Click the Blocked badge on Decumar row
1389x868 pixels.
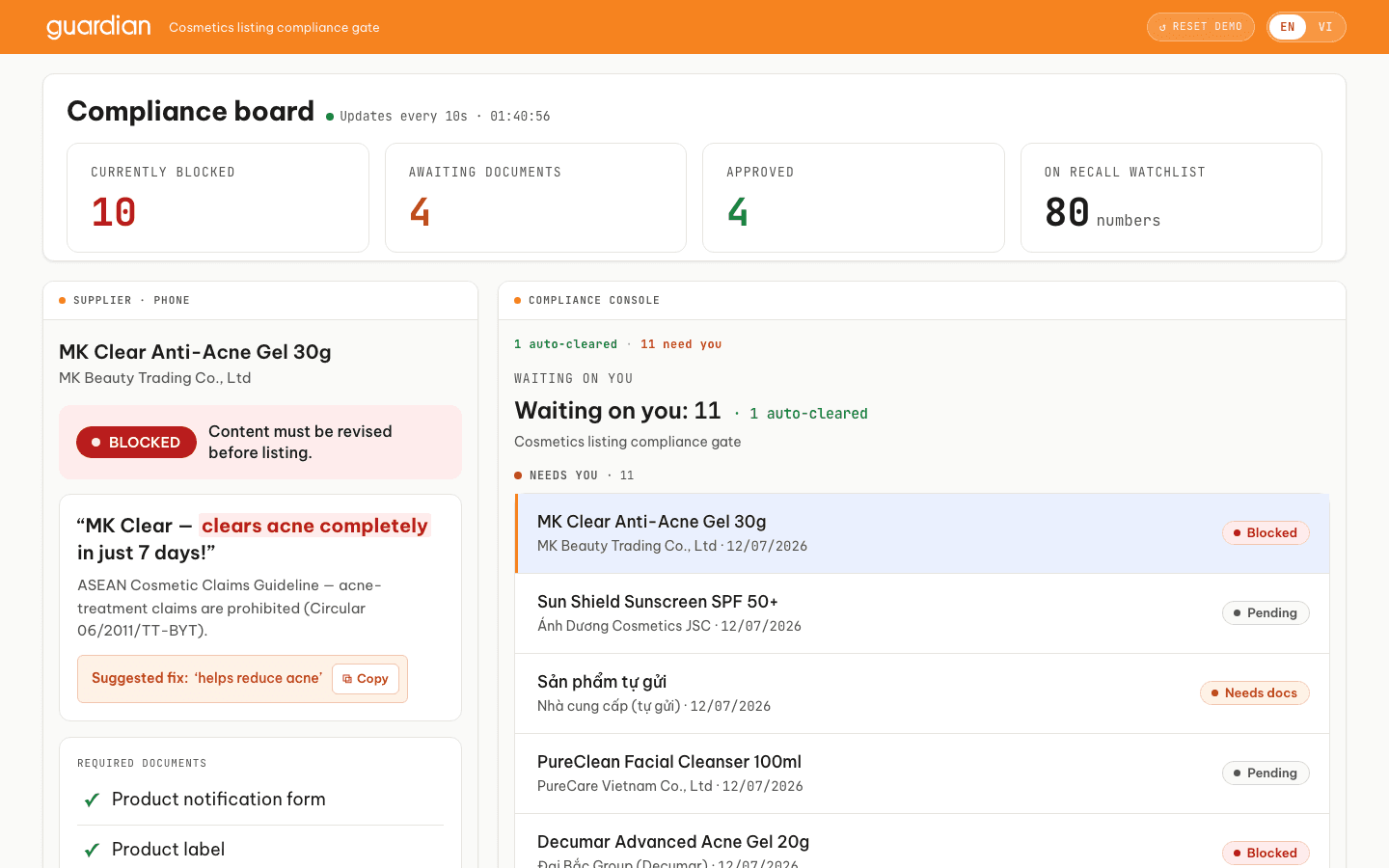(1266, 854)
